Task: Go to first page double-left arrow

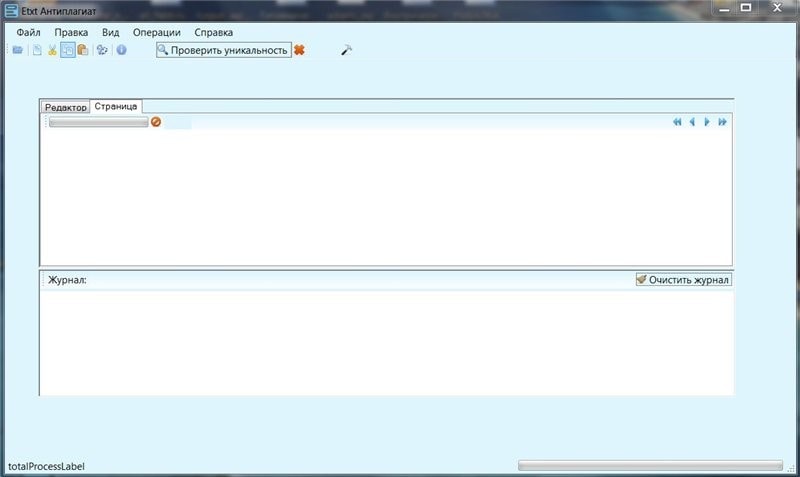Action: click(677, 122)
